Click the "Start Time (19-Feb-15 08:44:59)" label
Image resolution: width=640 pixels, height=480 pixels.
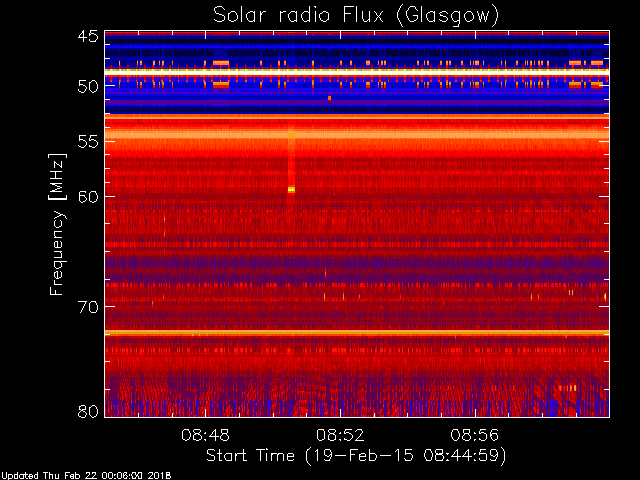[x=356, y=456]
